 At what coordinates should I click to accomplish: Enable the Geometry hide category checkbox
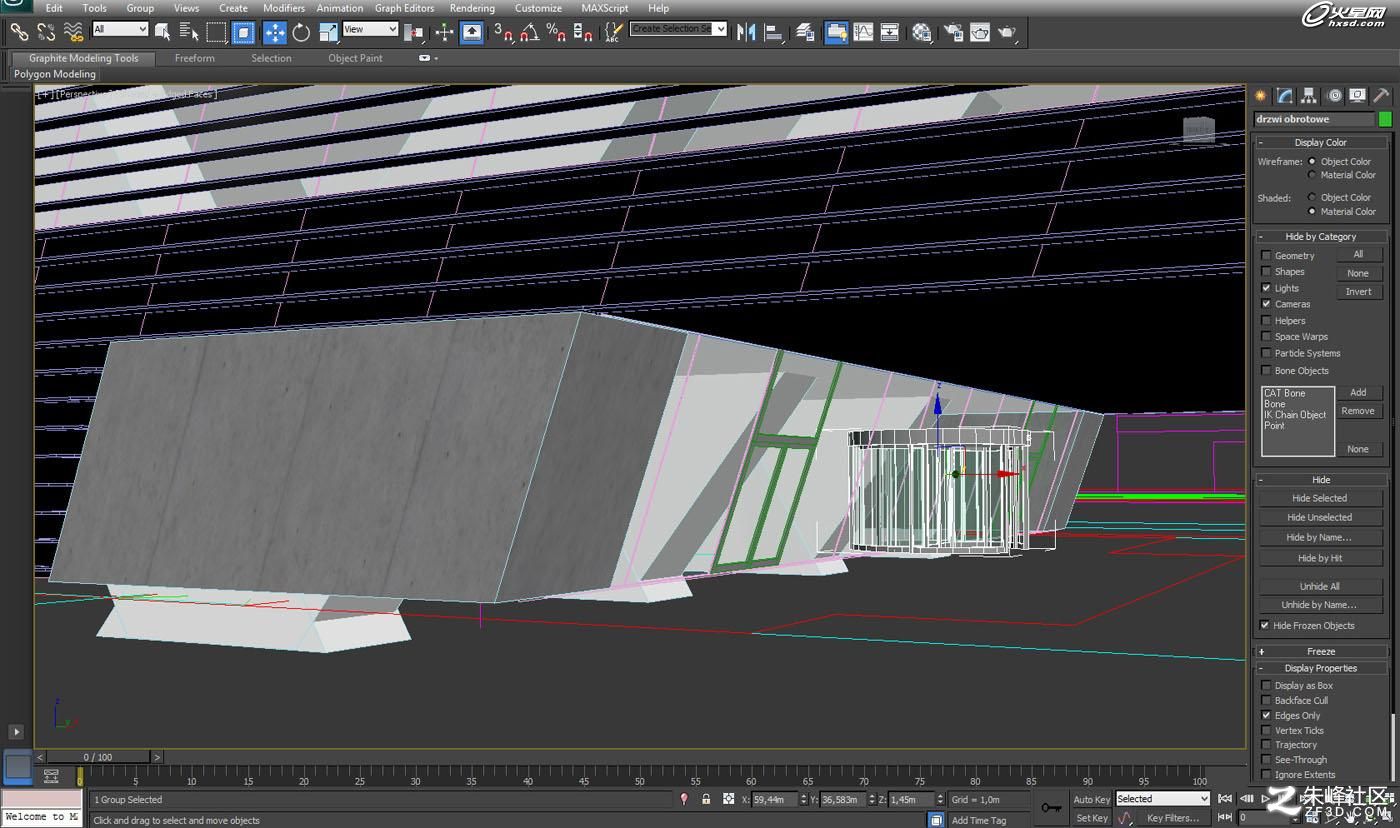[x=1266, y=256]
